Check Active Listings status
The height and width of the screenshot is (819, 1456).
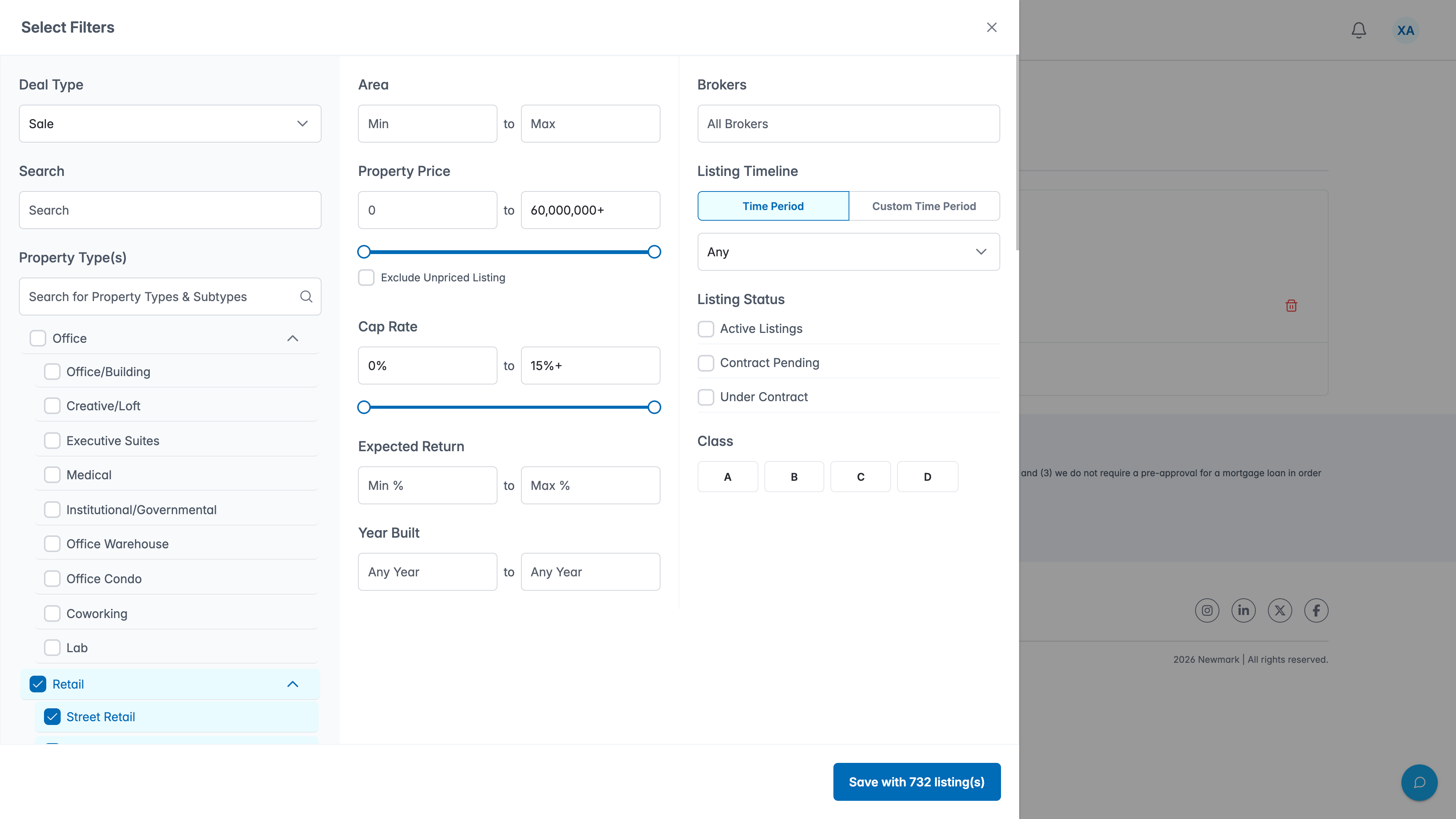[705, 328]
